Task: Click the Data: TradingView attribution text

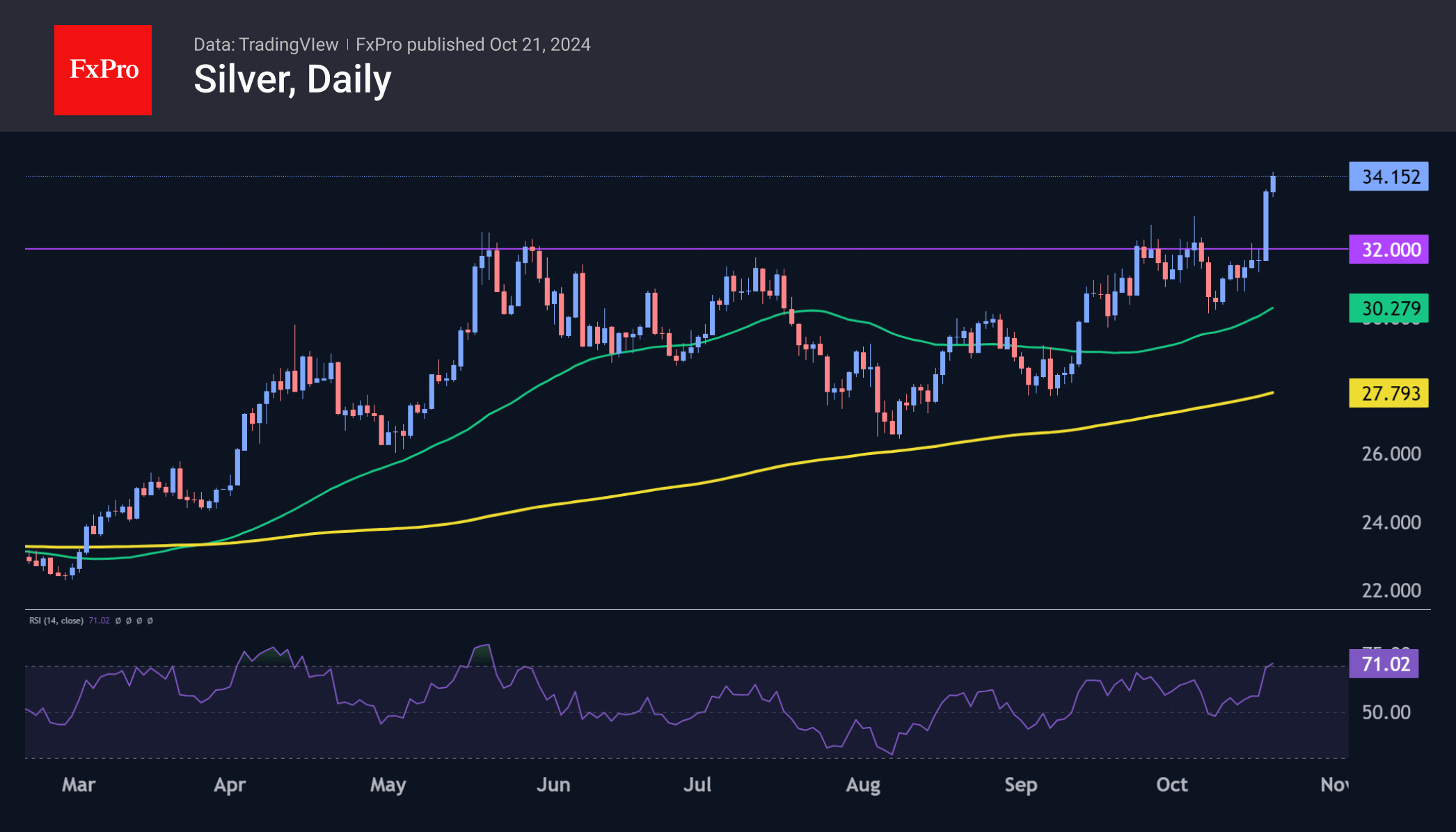Action: click(265, 45)
